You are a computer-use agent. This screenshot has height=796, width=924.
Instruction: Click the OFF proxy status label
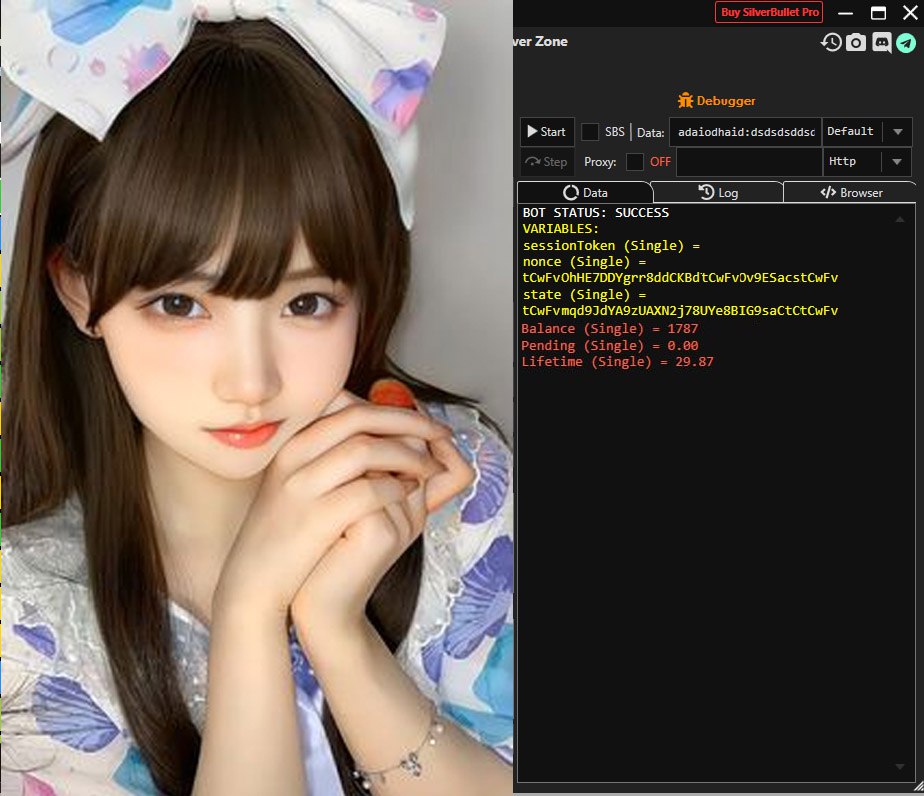pos(660,161)
